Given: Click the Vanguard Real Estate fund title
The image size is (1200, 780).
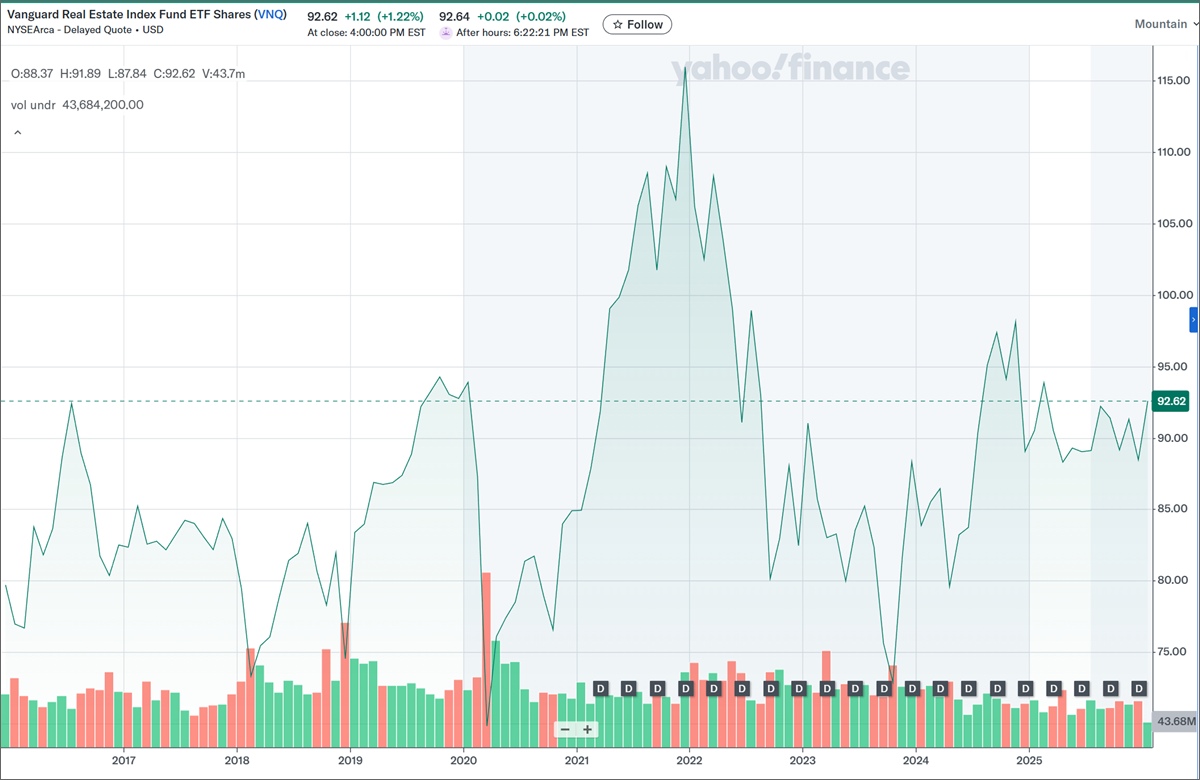Looking at the screenshot, I should (130, 15).
